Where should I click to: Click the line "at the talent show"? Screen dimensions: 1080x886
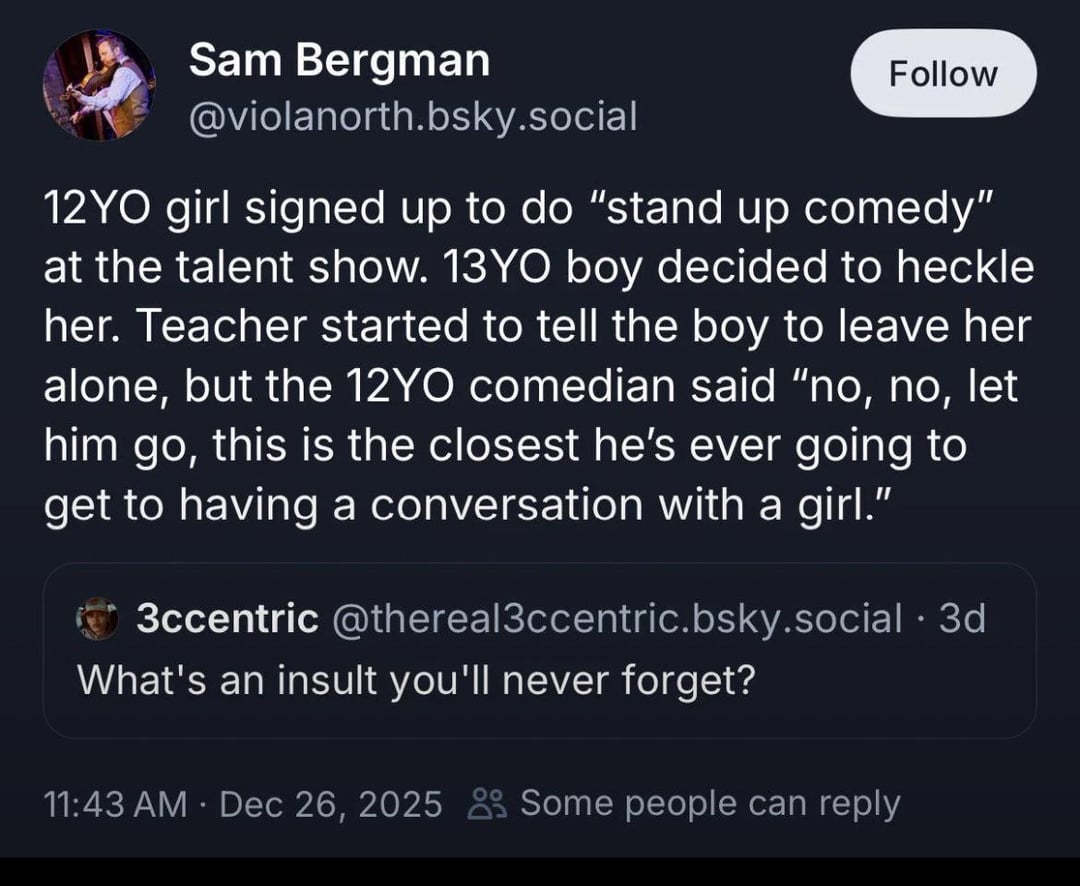tap(240, 268)
